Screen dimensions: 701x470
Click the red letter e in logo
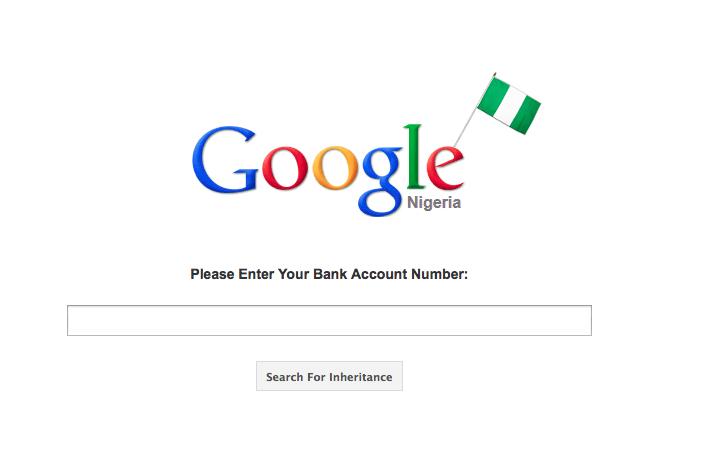pyautogui.click(x=445, y=168)
